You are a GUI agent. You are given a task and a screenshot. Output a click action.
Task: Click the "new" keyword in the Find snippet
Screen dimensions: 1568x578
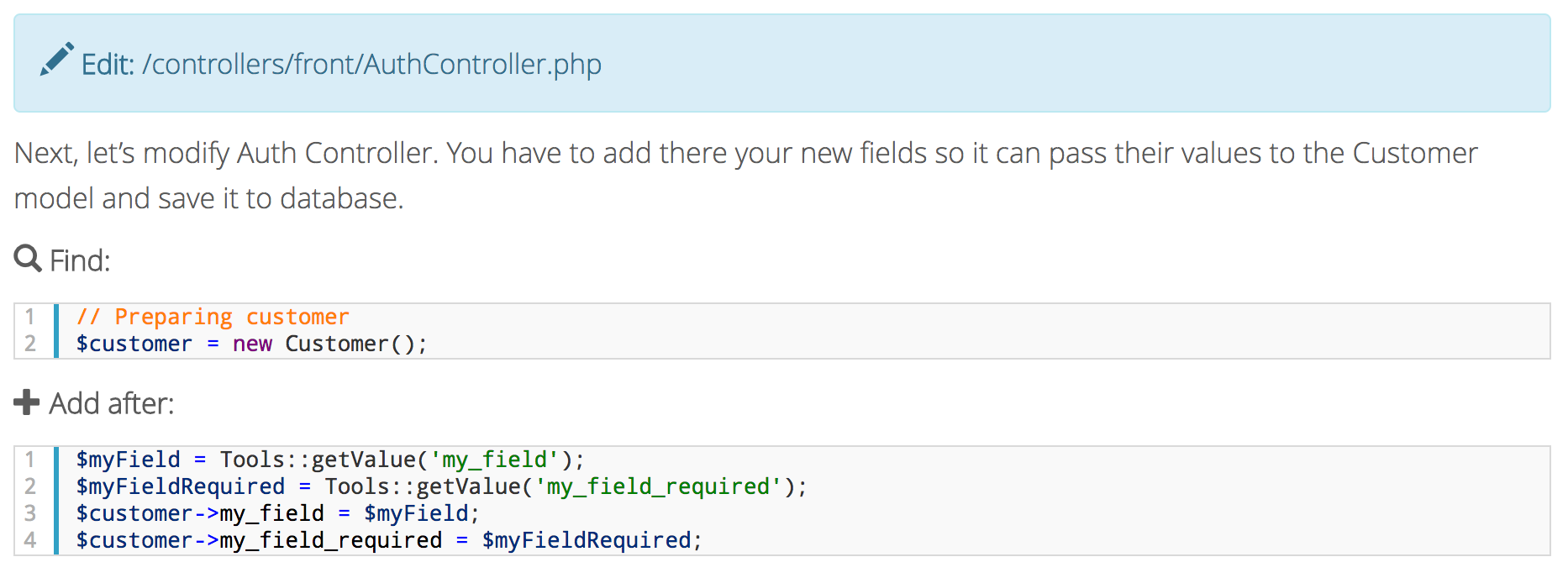252,344
